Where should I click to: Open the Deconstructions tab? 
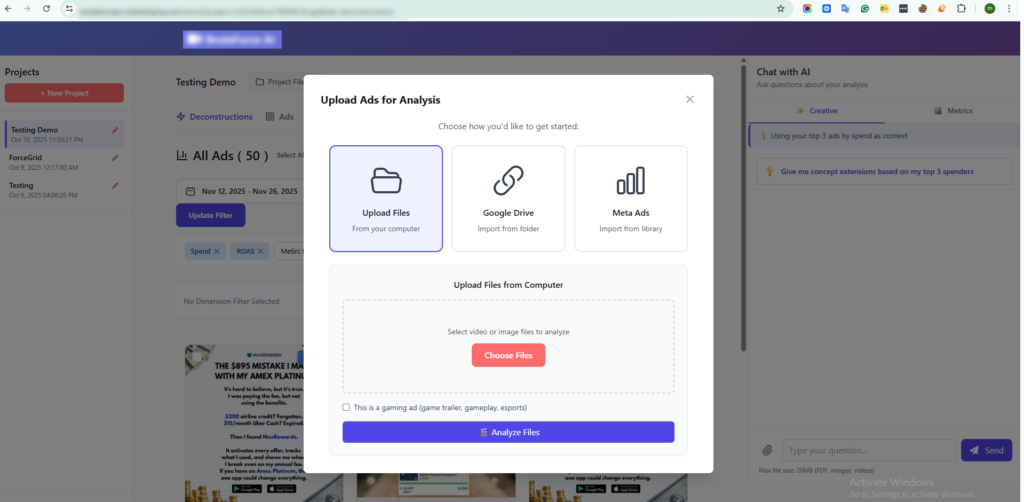(x=214, y=117)
